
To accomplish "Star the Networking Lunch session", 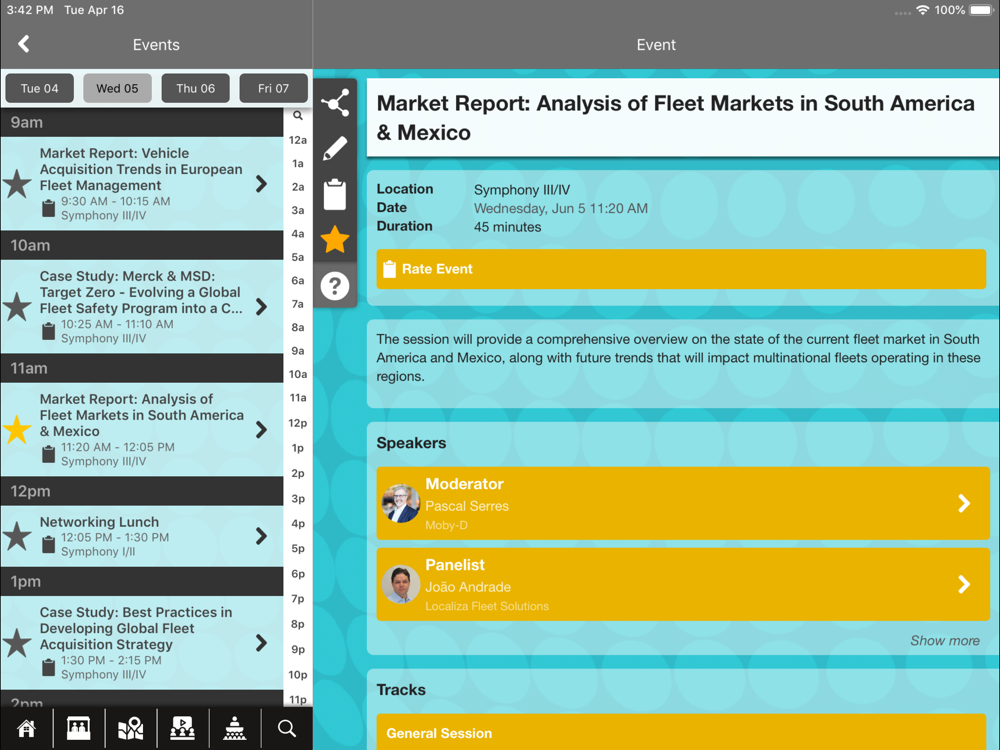I will 17,537.
